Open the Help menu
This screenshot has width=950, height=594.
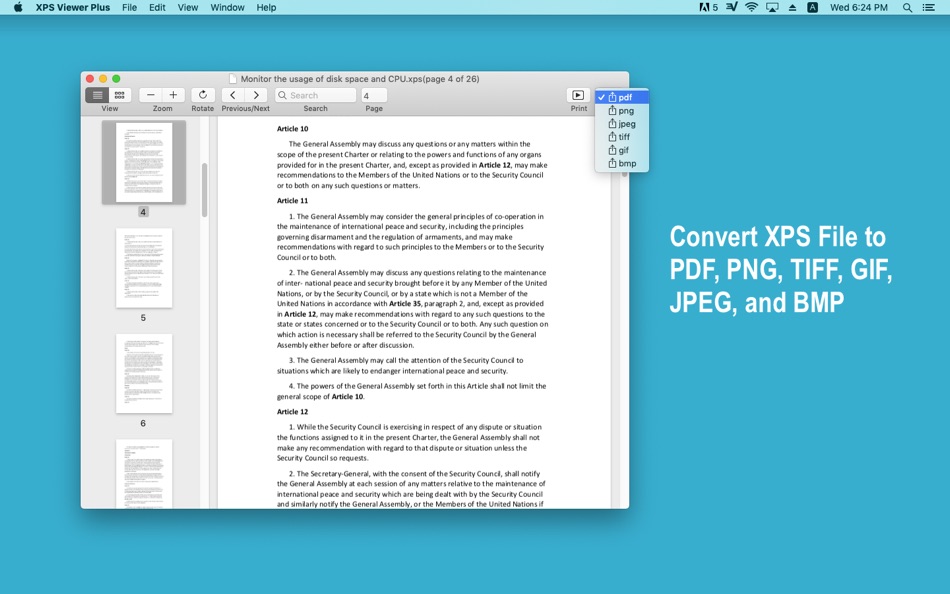[266, 7]
